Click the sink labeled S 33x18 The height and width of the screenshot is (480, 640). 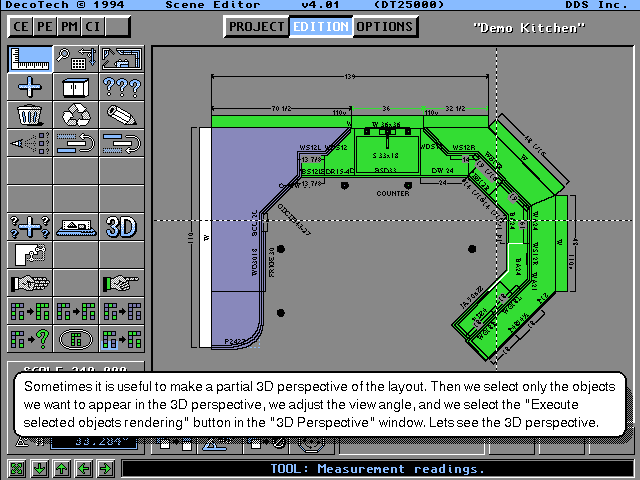386,156
